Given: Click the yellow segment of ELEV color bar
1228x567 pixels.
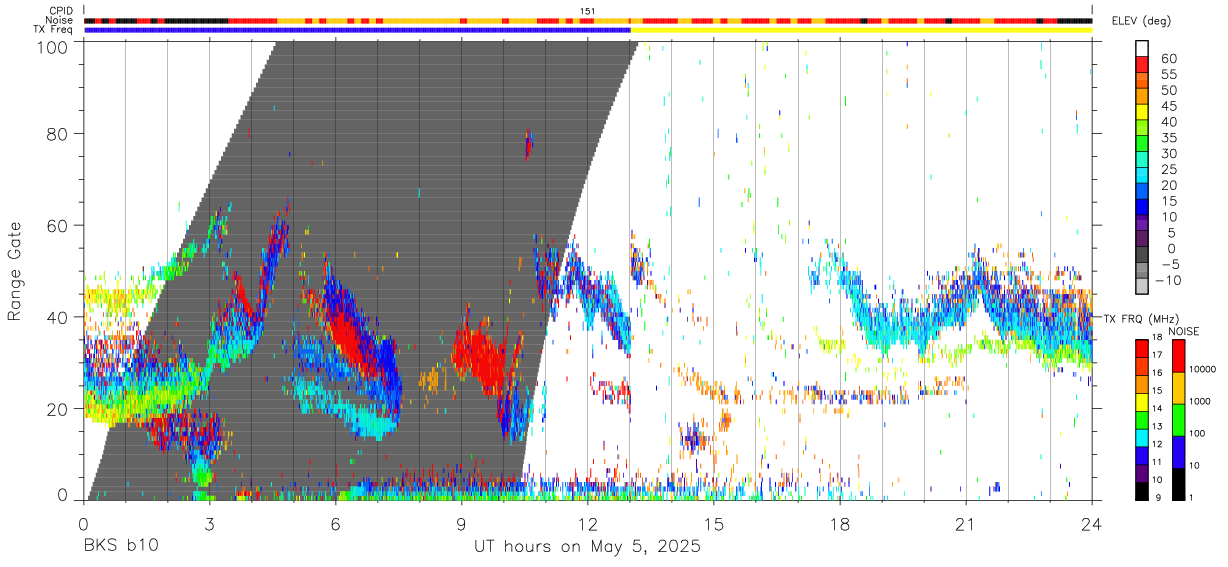Looking at the screenshot, I should [1142, 113].
